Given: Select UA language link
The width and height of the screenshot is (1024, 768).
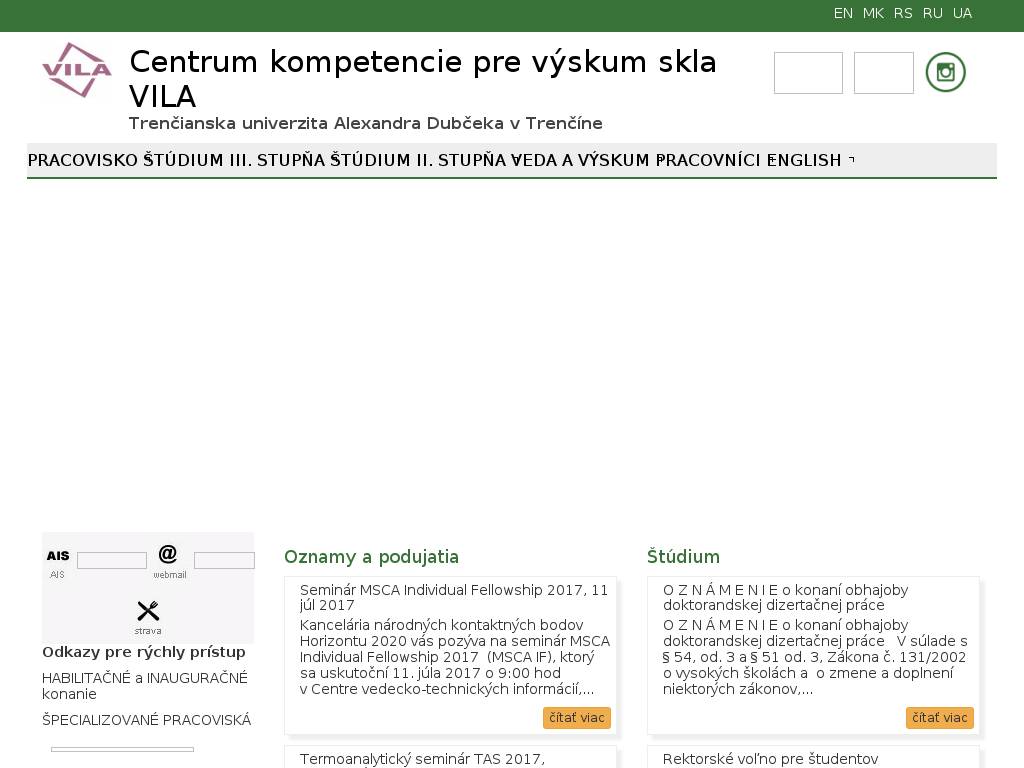Looking at the screenshot, I should click(x=962, y=13).
